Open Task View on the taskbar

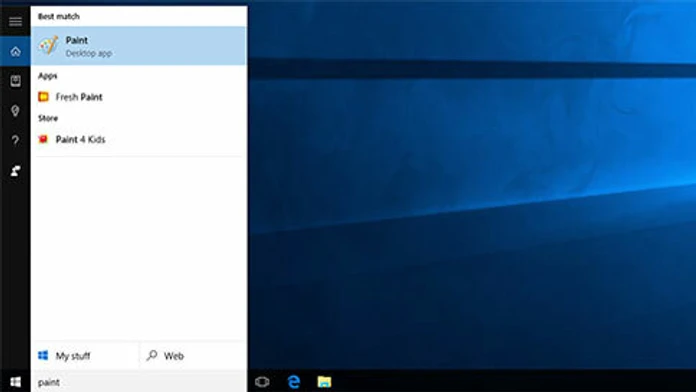262,382
